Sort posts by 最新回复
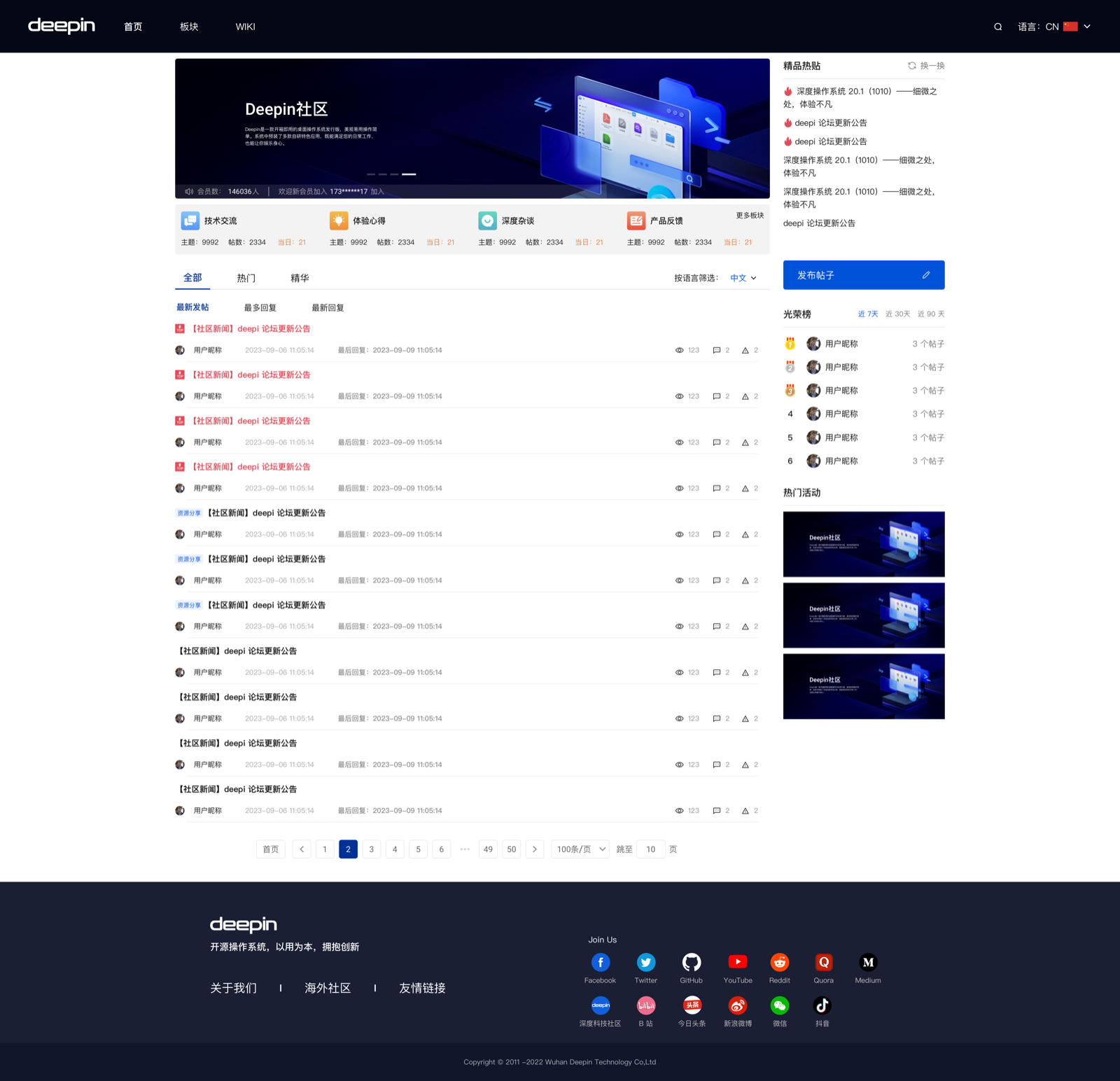Viewport: 1120px width, 1081px height. (x=328, y=307)
